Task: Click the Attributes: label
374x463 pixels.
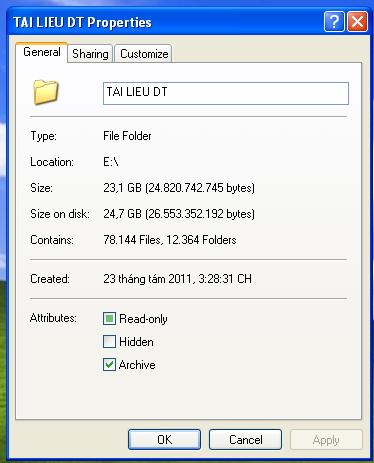Action: (53, 318)
